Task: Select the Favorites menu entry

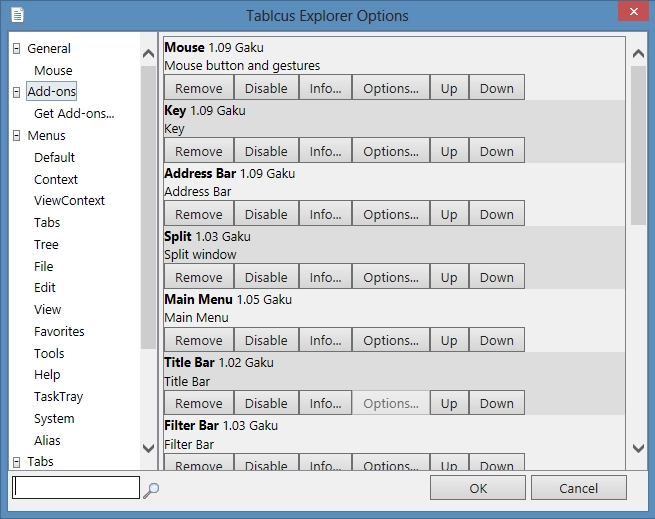Action: point(59,331)
